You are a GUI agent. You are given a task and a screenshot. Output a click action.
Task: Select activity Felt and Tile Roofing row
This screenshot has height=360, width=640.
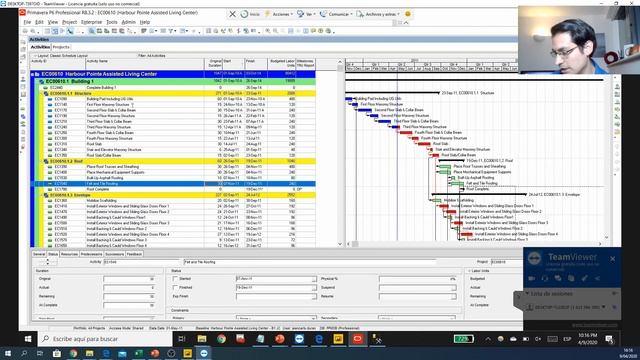(x=173, y=184)
